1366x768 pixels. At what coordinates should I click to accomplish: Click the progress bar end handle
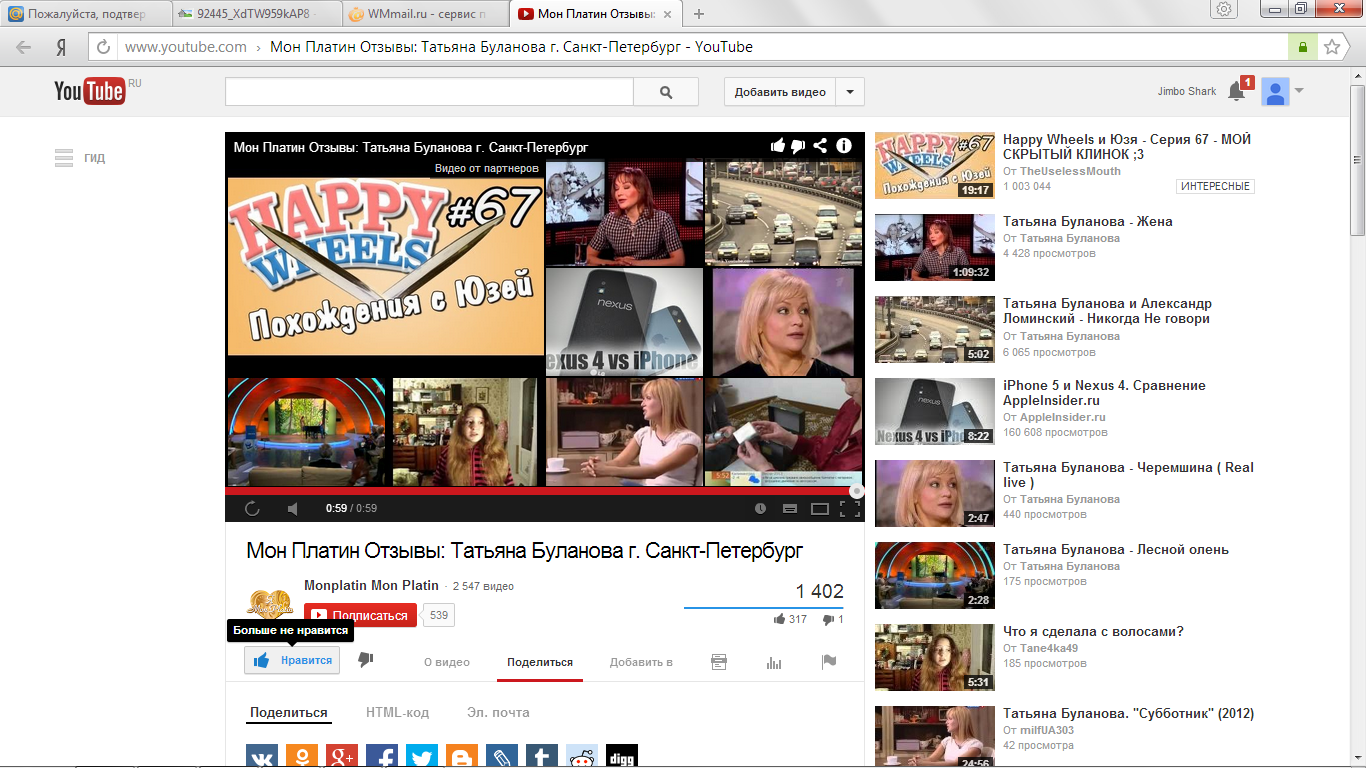tap(856, 491)
